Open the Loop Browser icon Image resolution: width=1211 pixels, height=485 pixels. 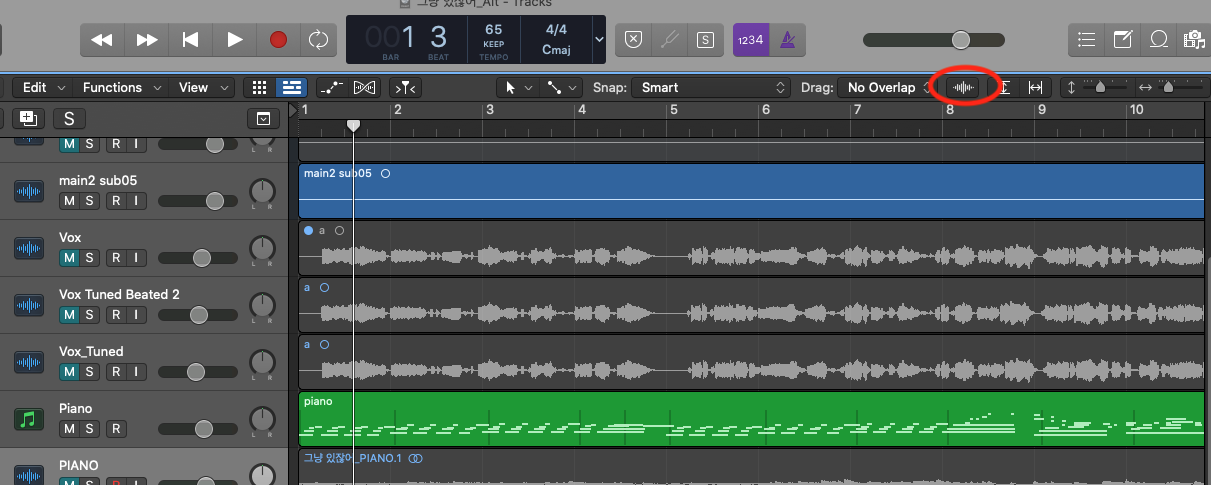pos(1159,40)
